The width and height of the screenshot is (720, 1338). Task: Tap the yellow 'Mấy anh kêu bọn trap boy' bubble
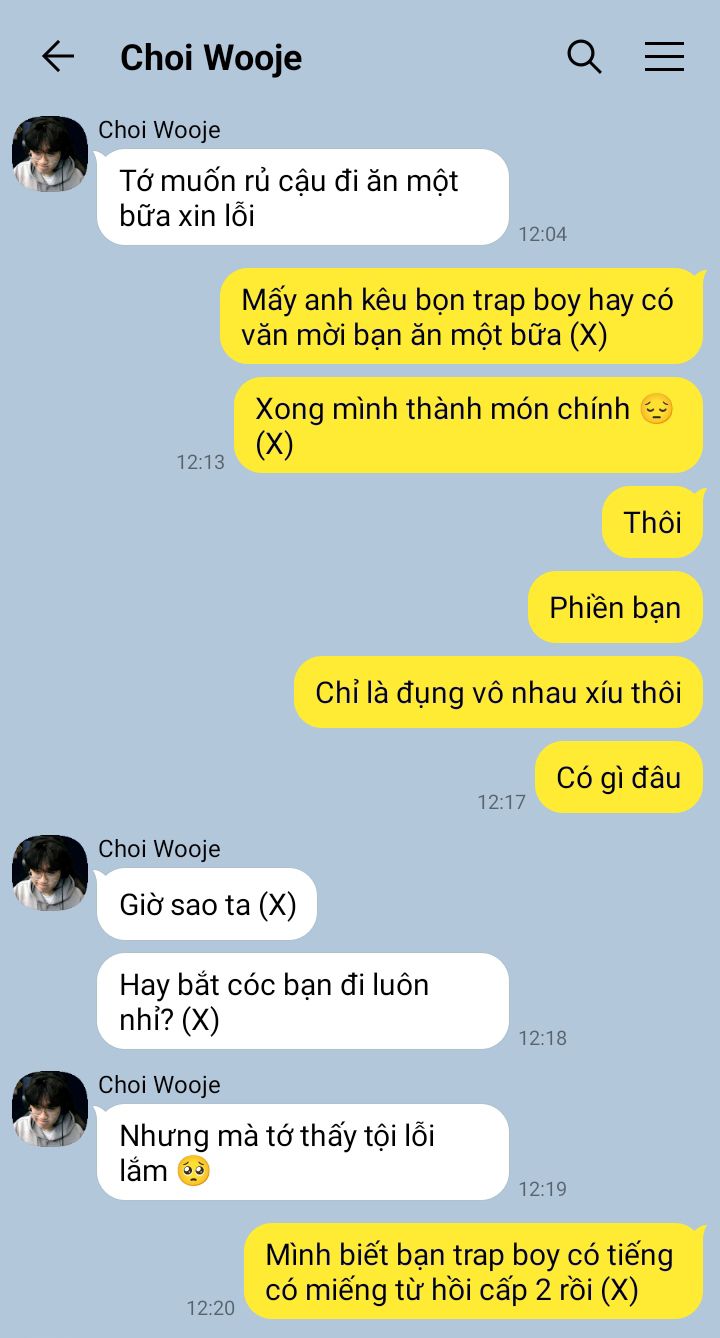[x=461, y=316]
